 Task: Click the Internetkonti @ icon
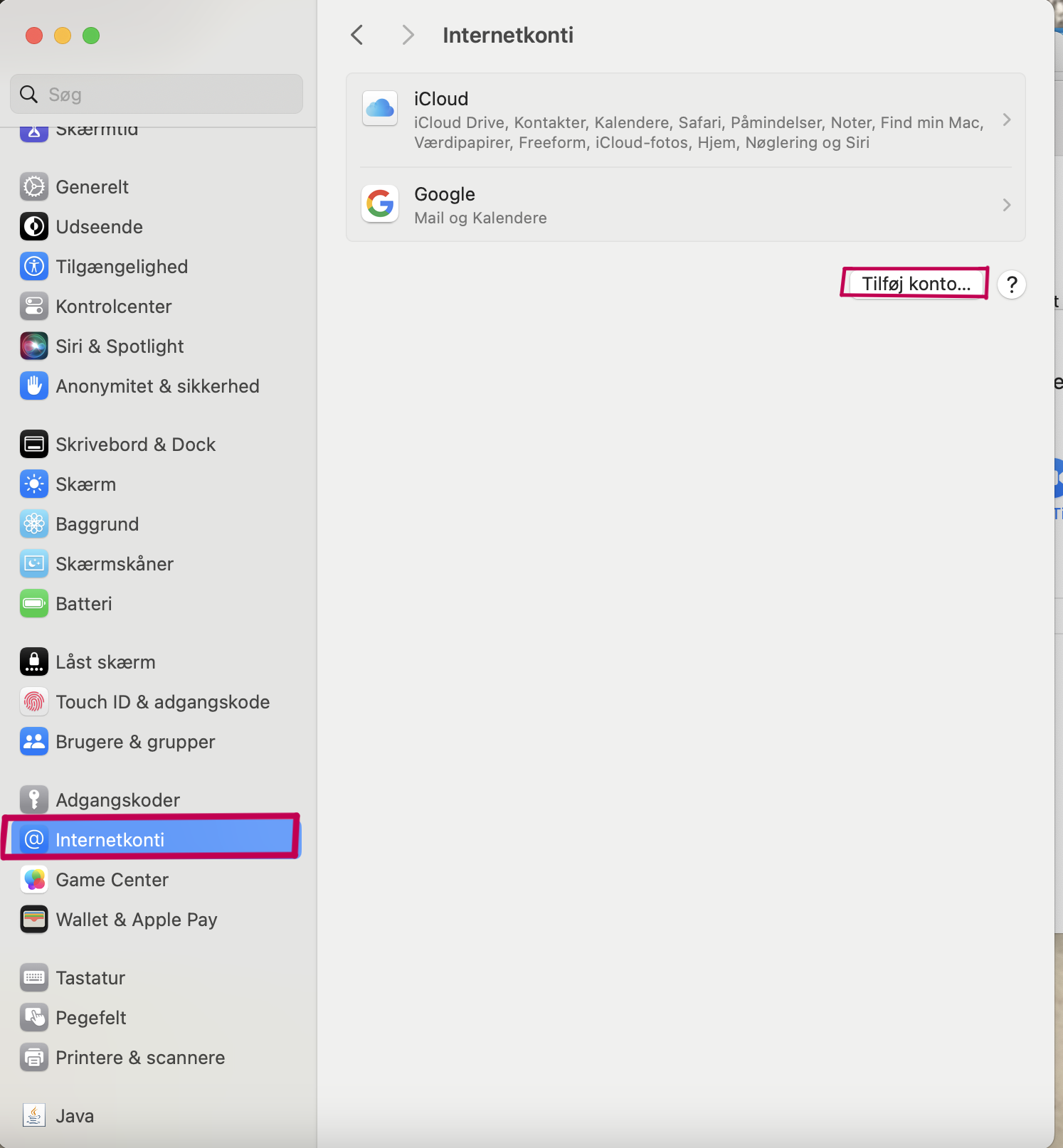pyautogui.click(x=34, y=839)
